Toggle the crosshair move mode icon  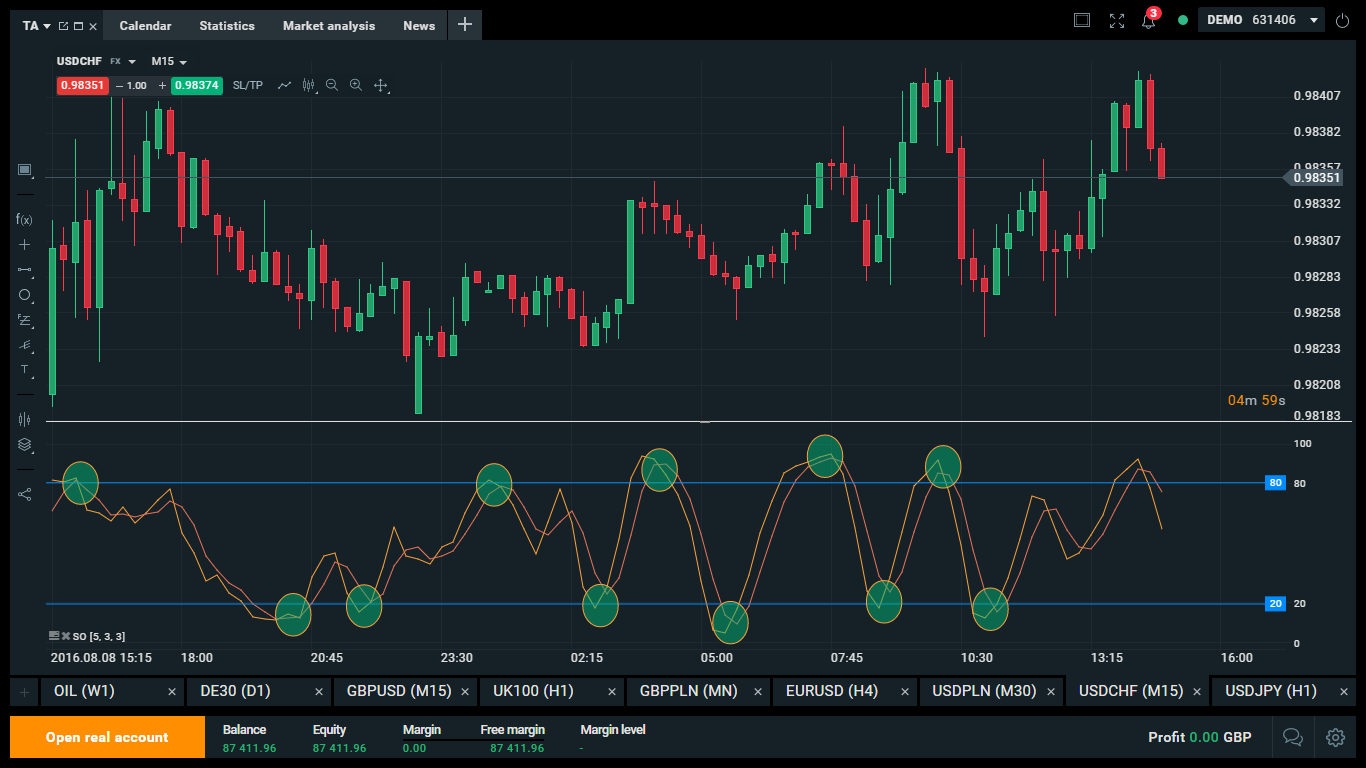(381, 86)
